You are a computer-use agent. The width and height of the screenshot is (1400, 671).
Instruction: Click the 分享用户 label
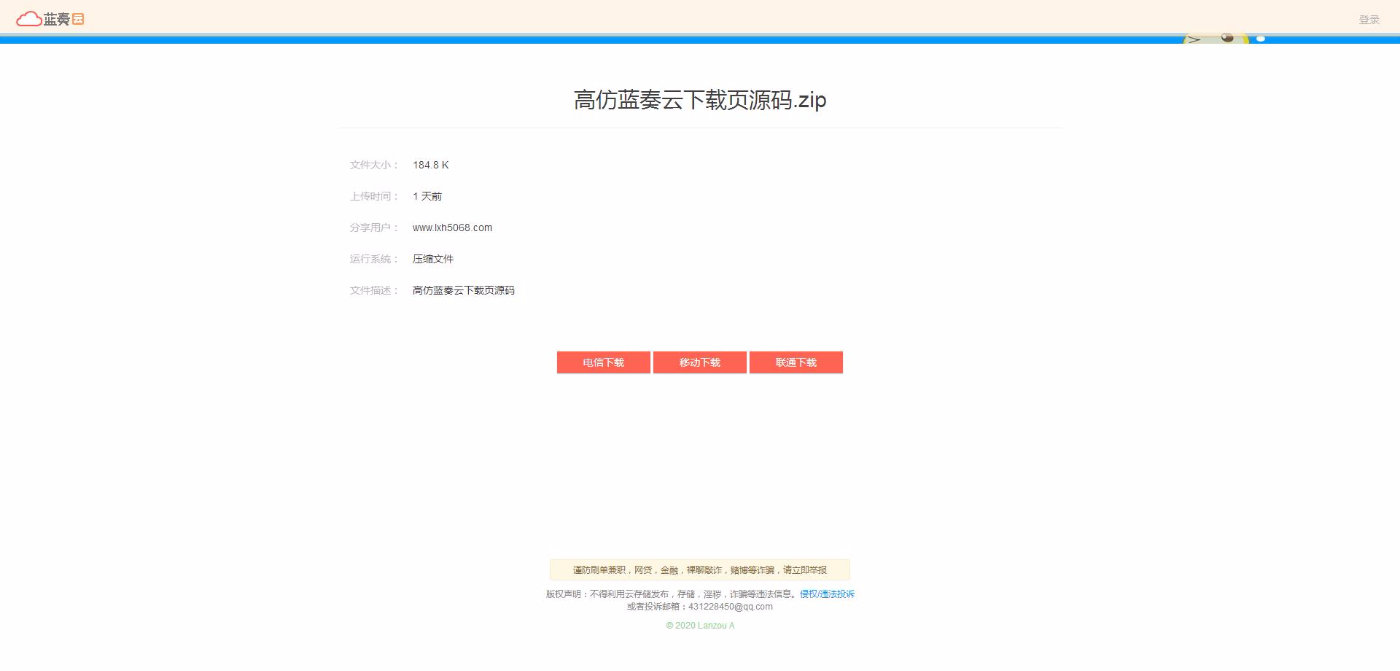pos(374,228)
